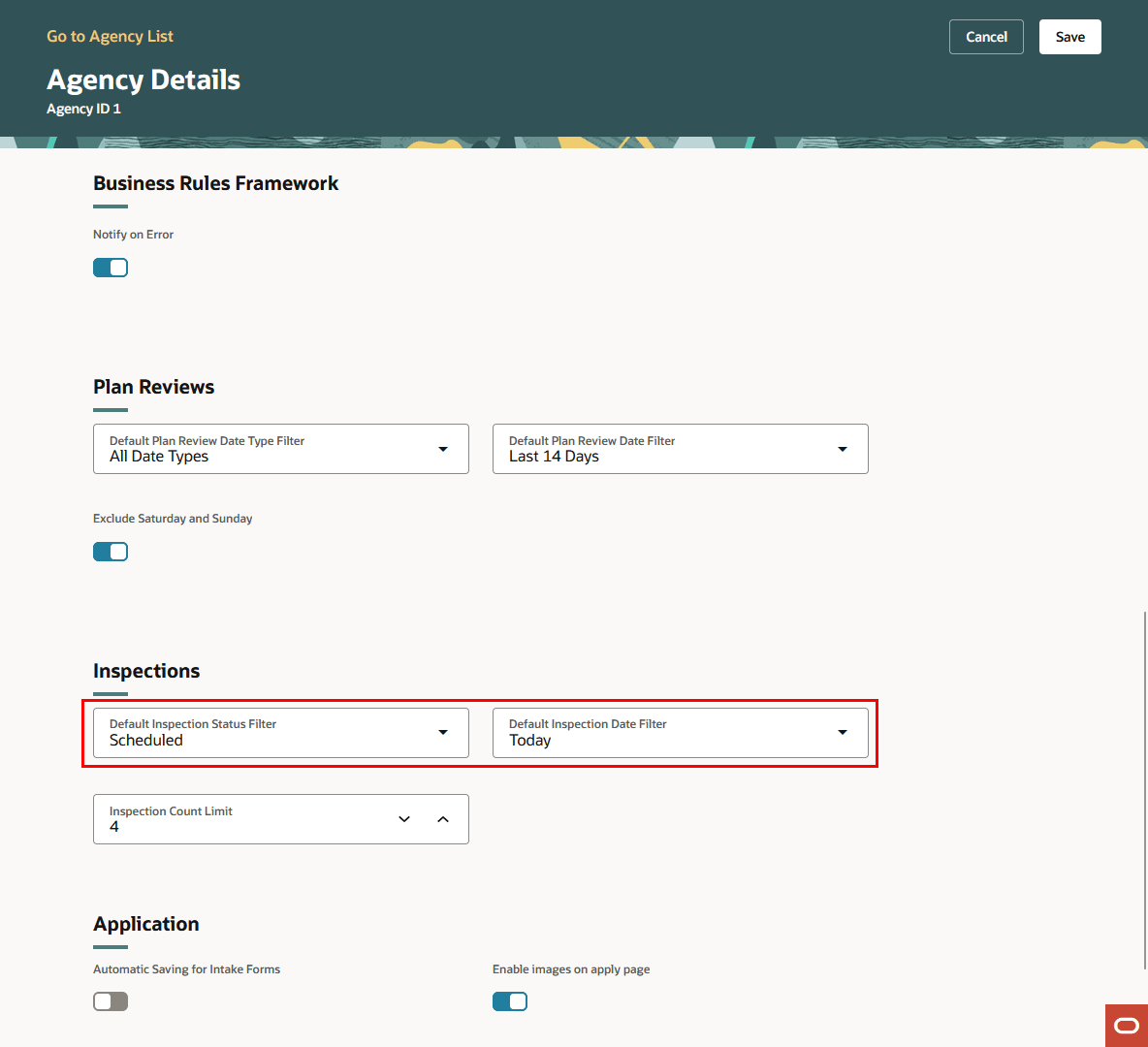Click the caret on Default Inspection Date Filter
1148x1047 pixels.
843,733
